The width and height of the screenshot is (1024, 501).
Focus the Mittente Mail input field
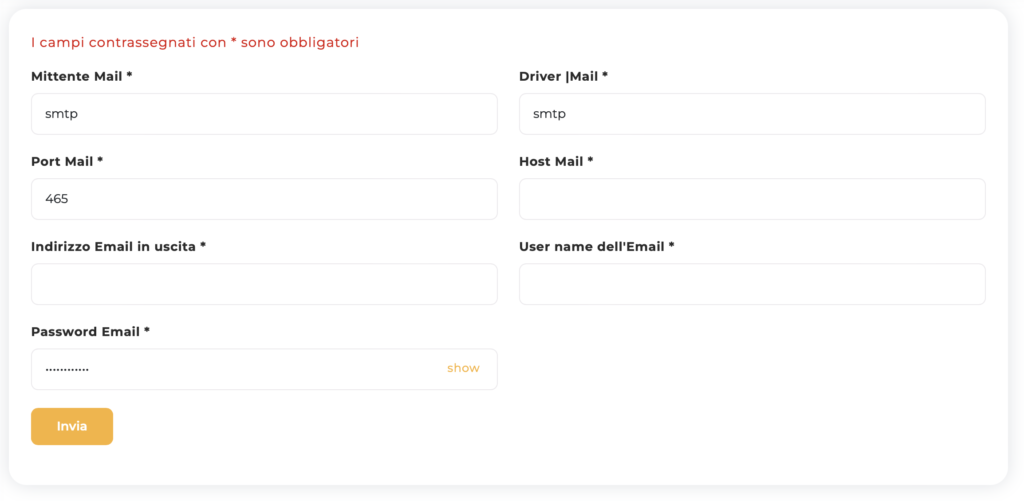pyautogui.click(x=264, y=114)
